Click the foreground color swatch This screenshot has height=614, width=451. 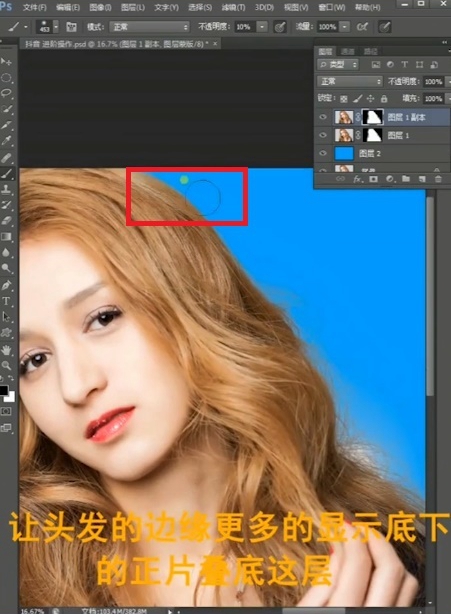pyautogui.click(x=4, y=390)
